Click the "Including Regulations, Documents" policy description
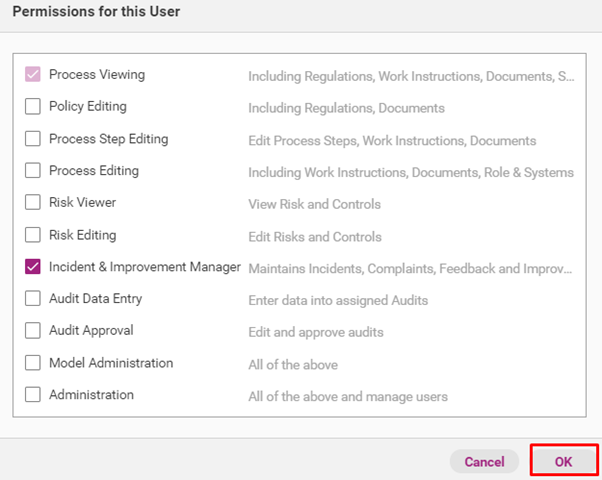Screen dimensions: 602x480 (346, 108)
